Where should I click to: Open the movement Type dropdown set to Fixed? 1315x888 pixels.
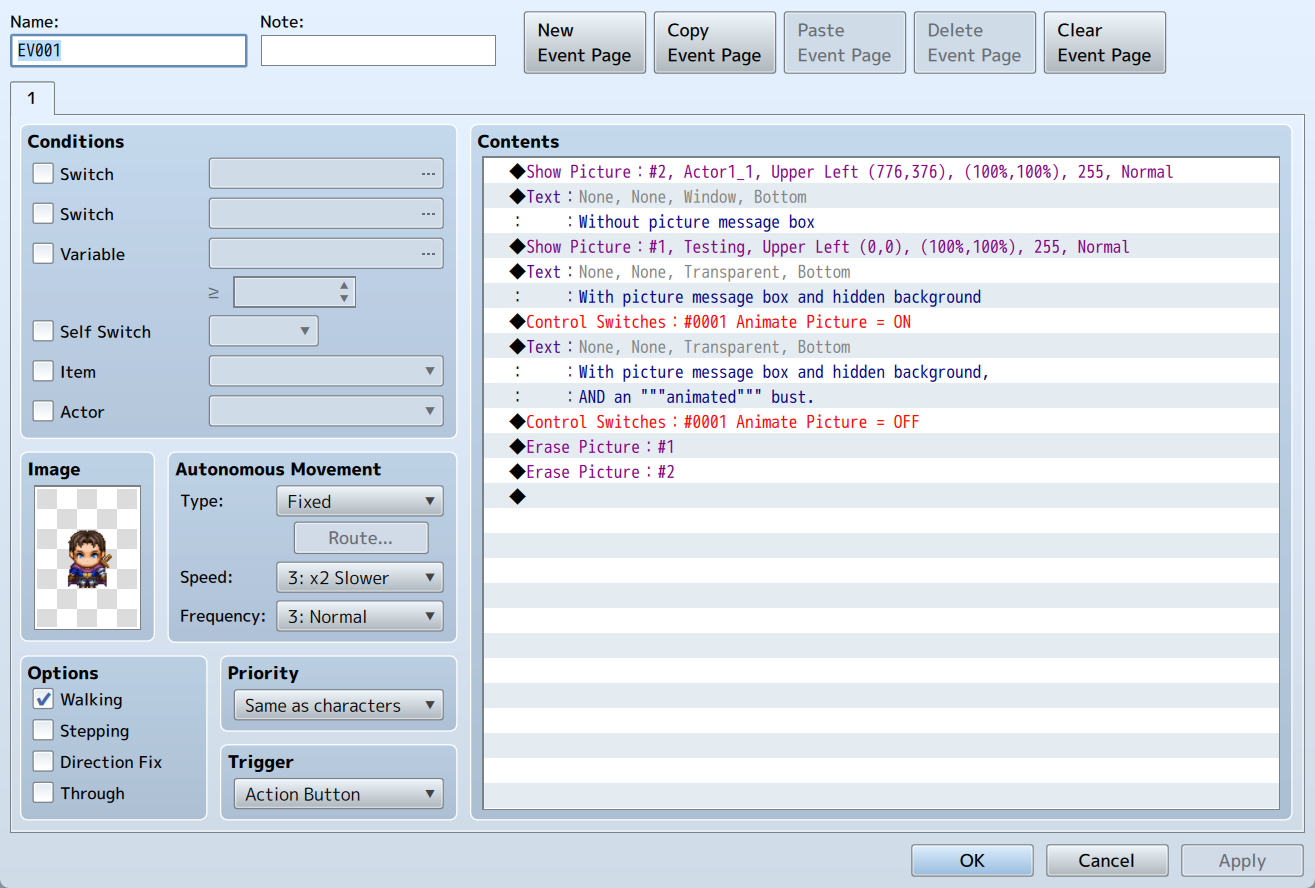click(359, 501)
